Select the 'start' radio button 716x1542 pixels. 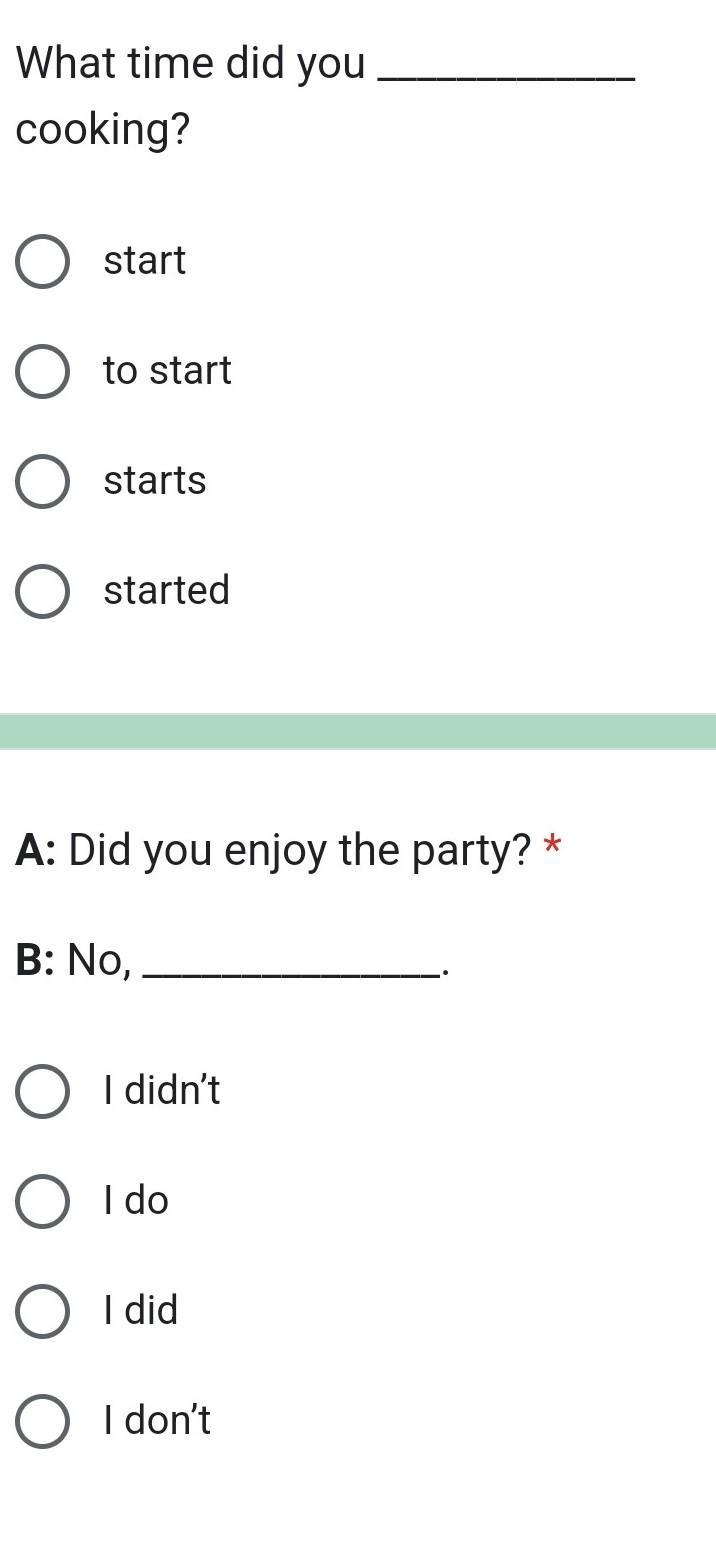43,262
